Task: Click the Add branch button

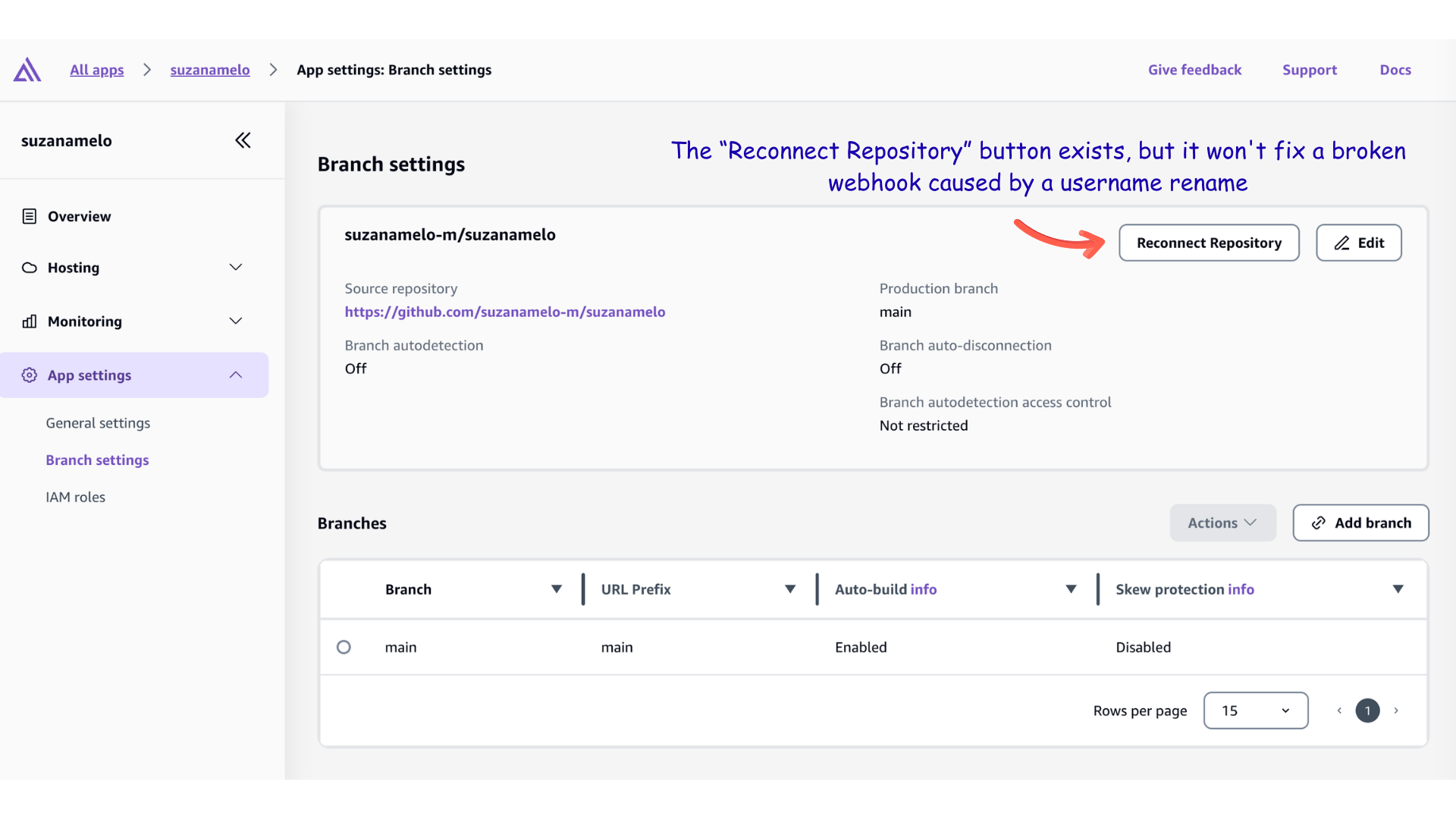Action: tap(1360, 523)
